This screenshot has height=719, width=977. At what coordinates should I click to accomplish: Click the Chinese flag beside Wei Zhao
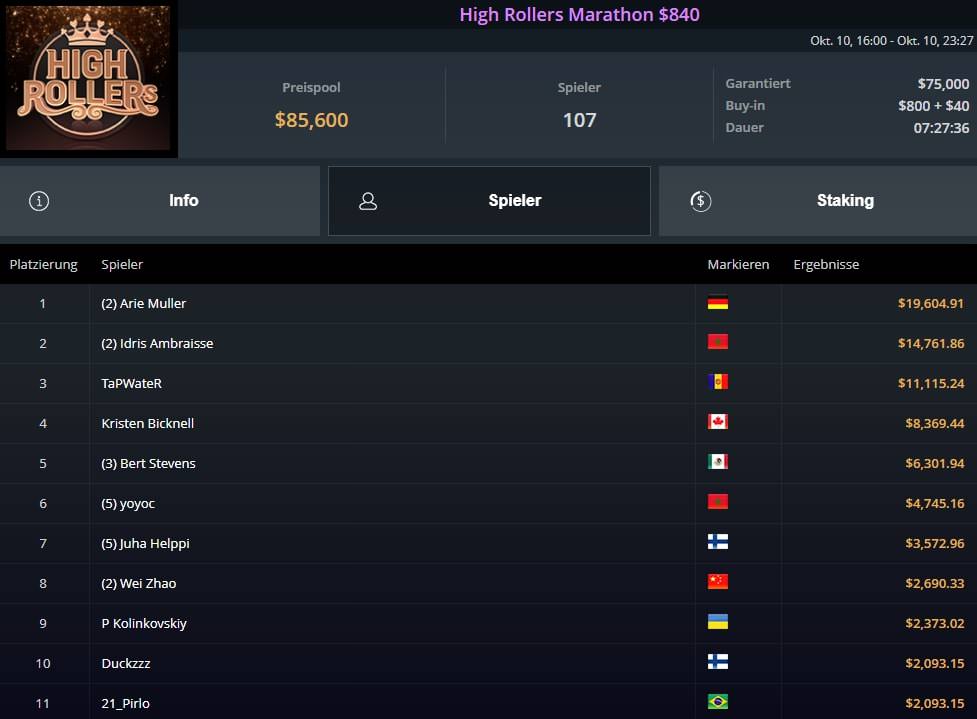717,583
